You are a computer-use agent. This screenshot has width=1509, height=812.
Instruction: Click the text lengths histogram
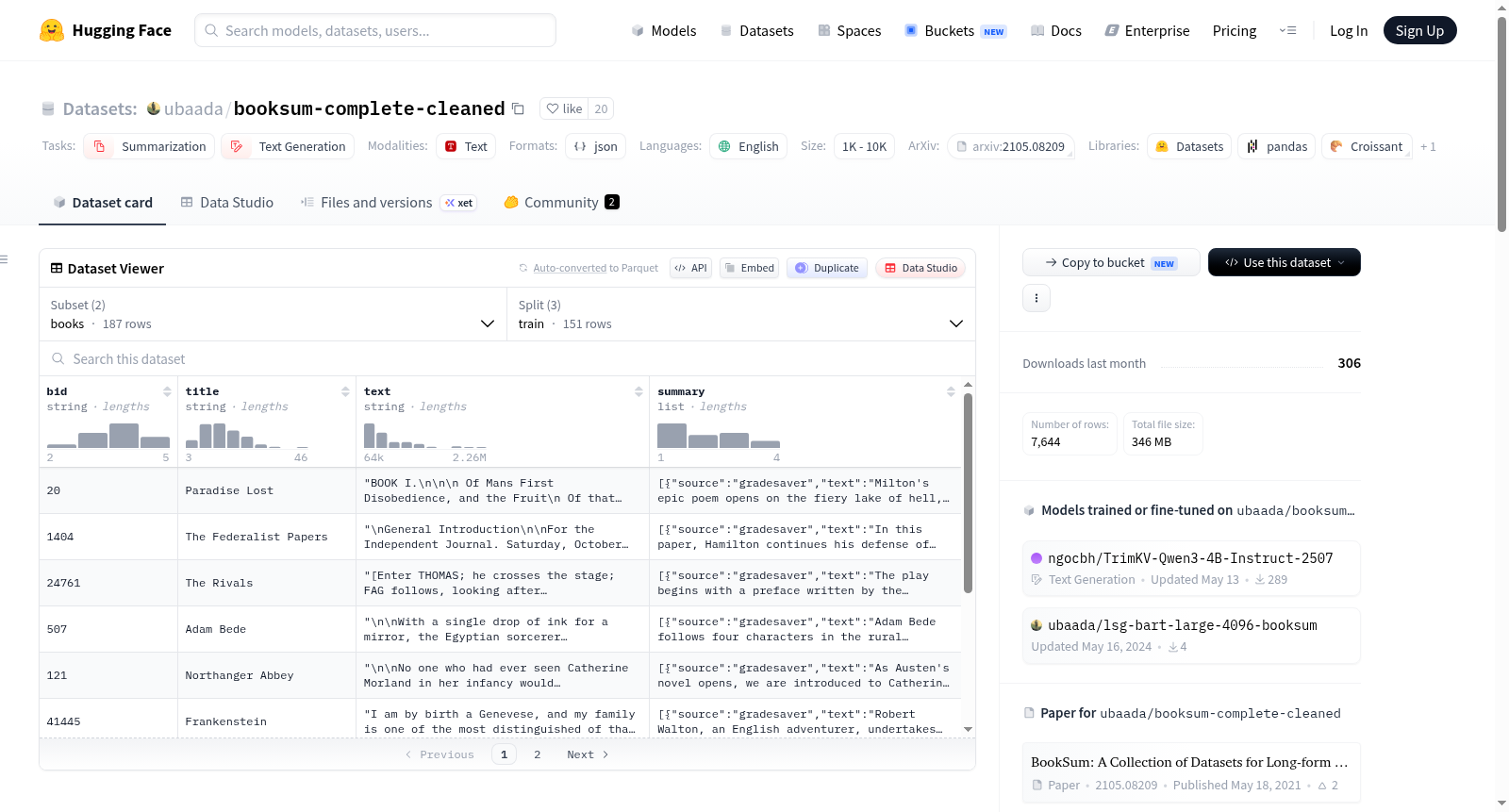[425, 435]
